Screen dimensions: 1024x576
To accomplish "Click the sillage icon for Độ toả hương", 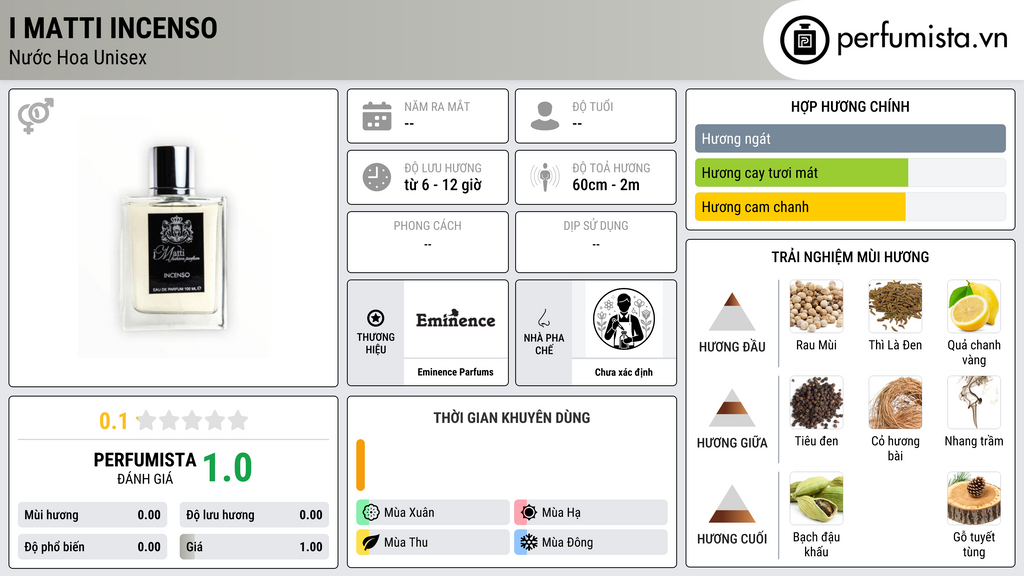I will [545, 177].
